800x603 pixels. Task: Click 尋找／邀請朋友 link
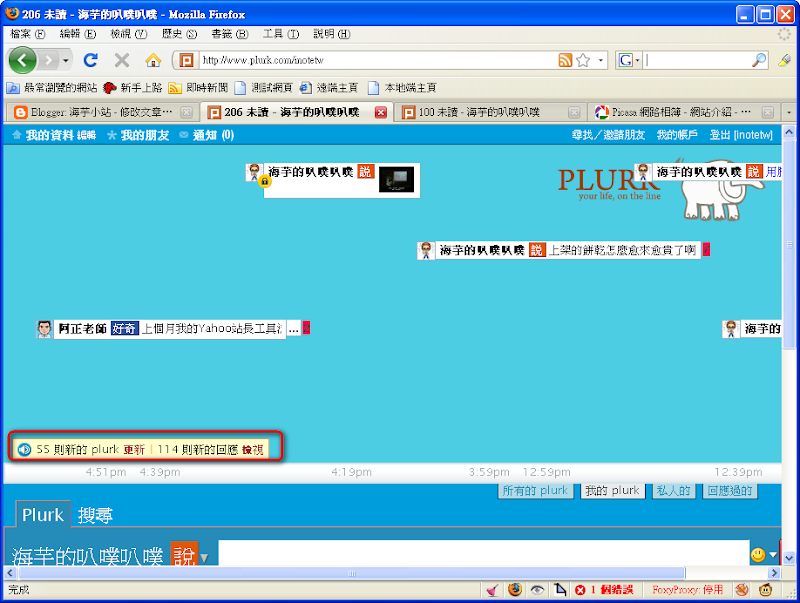pos(608,135)
